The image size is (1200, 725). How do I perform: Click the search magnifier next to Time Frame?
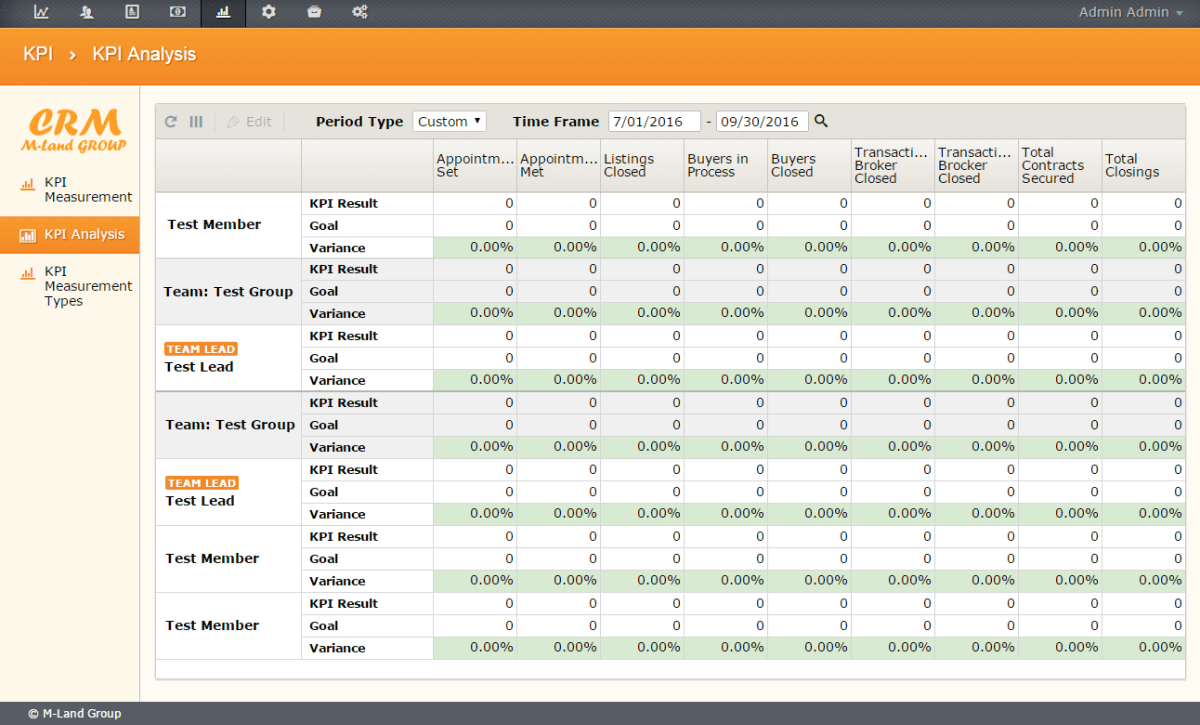pyautogui.click(x=821, y=121)
